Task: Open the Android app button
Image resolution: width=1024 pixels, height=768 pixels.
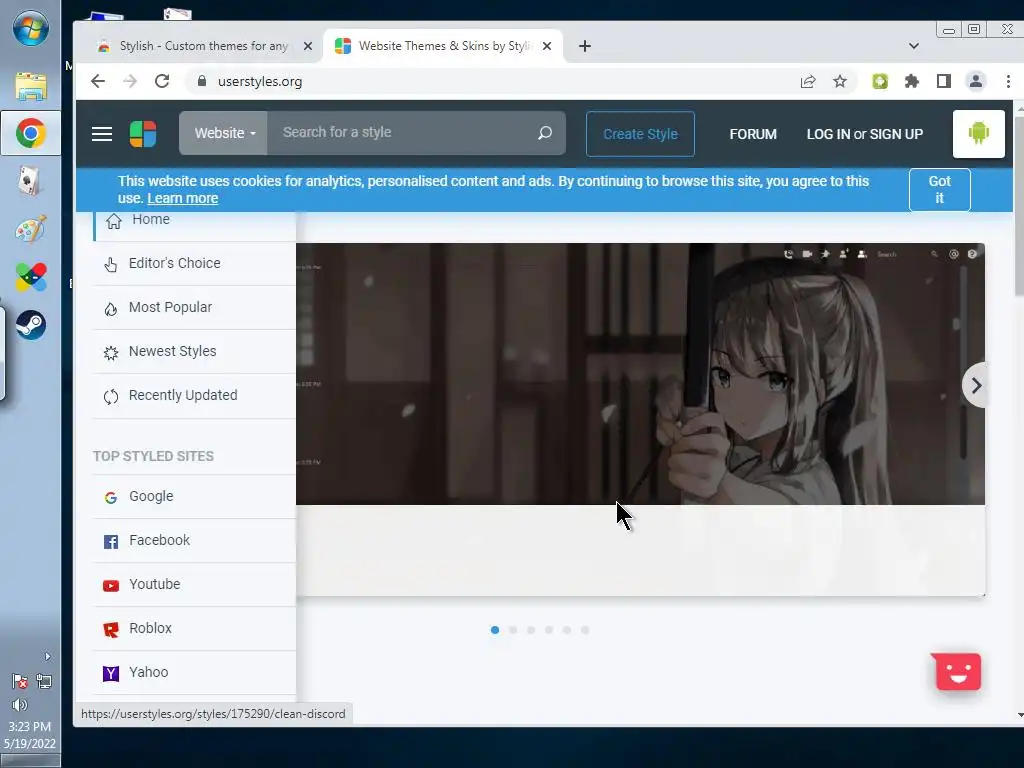Action: point(978,134)
